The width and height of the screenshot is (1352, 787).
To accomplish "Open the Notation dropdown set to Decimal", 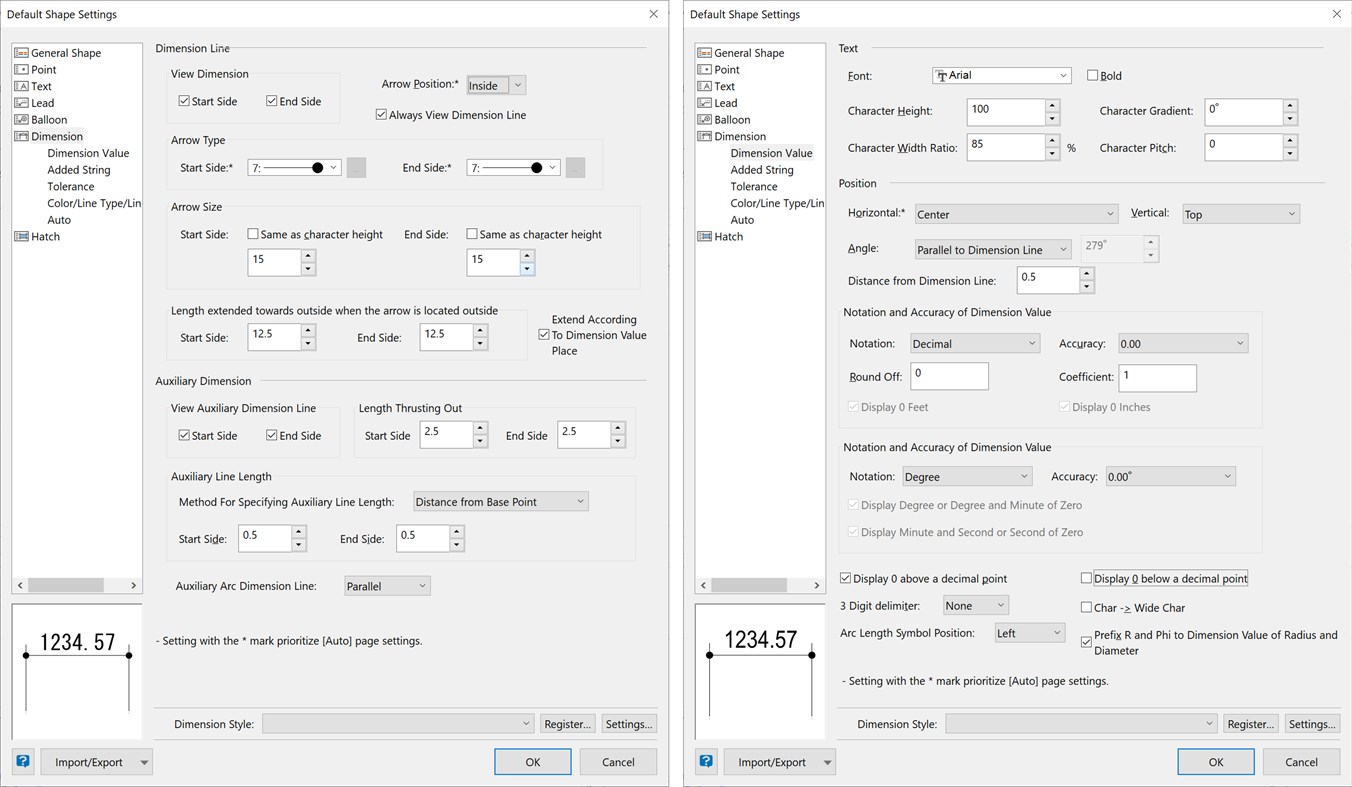I will pyautogui.click(x=975, y=343).
